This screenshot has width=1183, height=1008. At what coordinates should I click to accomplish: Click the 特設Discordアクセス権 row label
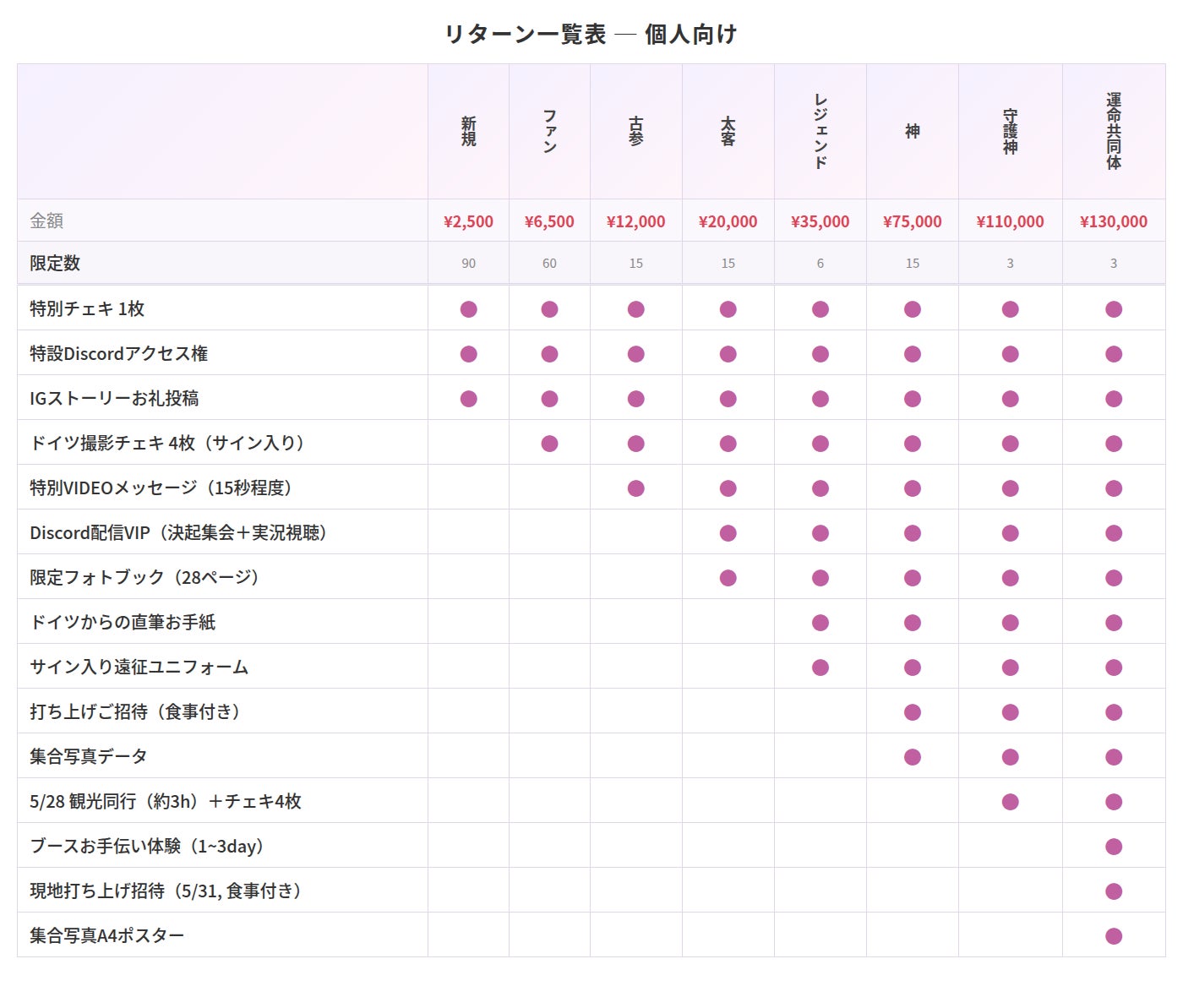(x=118, y=353)
